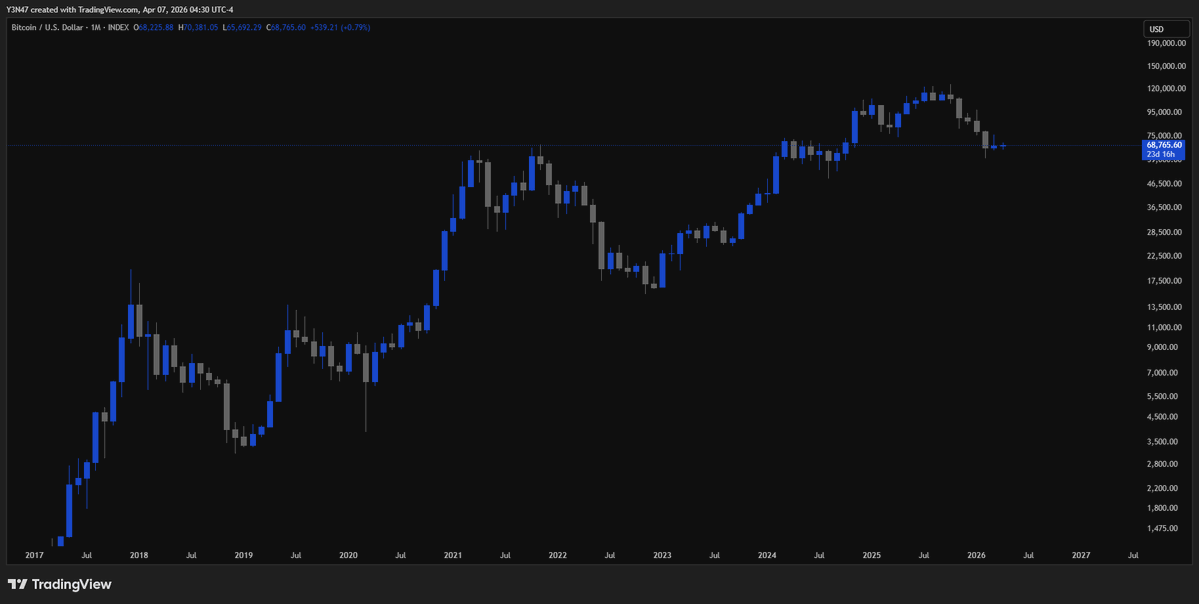Click the 2017 label on time axis

(x=34, y=556)
